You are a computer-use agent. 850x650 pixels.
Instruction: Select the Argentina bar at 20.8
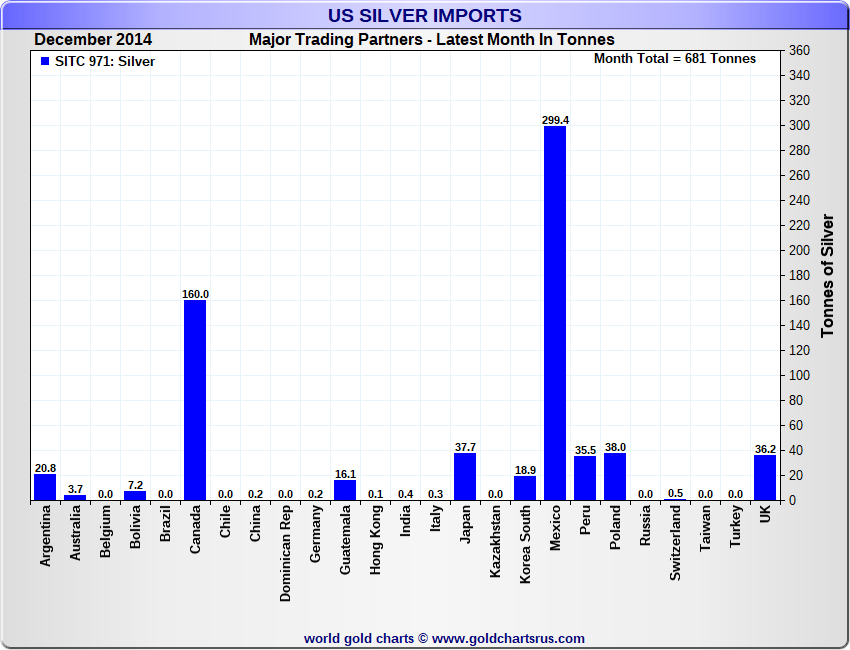point(45,487)
